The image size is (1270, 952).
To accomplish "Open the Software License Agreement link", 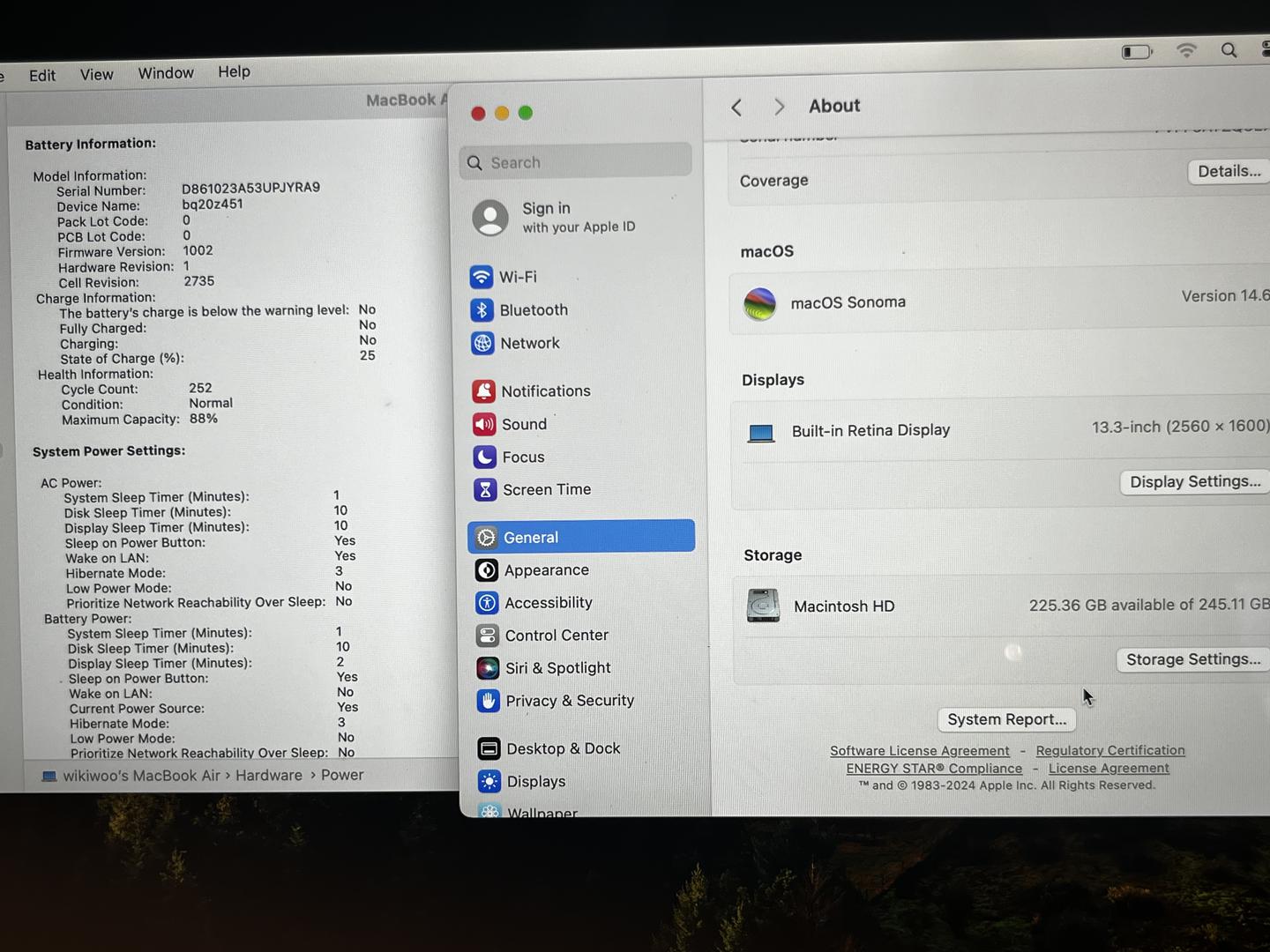I will [x=920, y=751].
